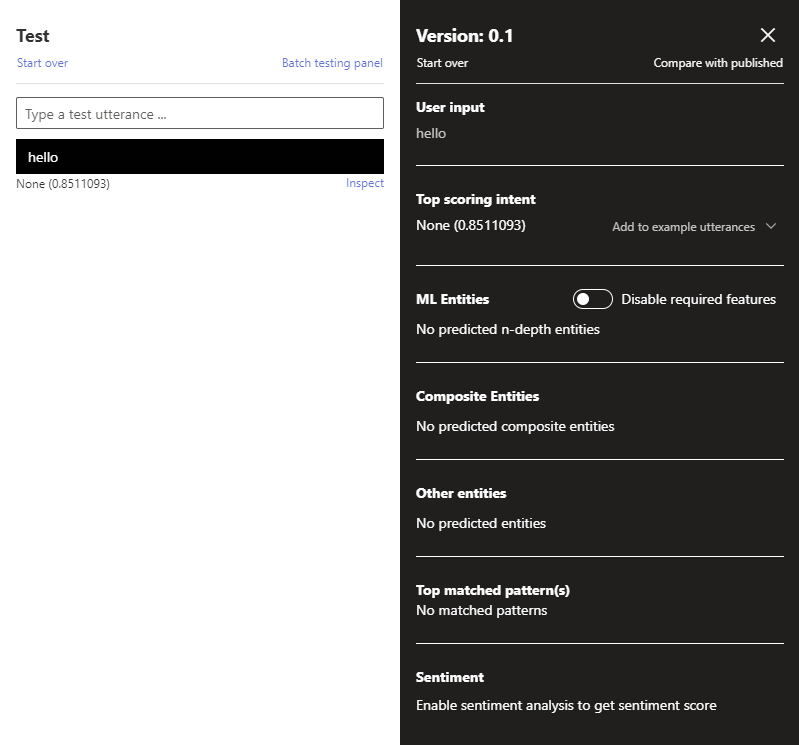Click the Other entities heading
The height and width of the screenshot is (745, 799).
tap(461, 493)
